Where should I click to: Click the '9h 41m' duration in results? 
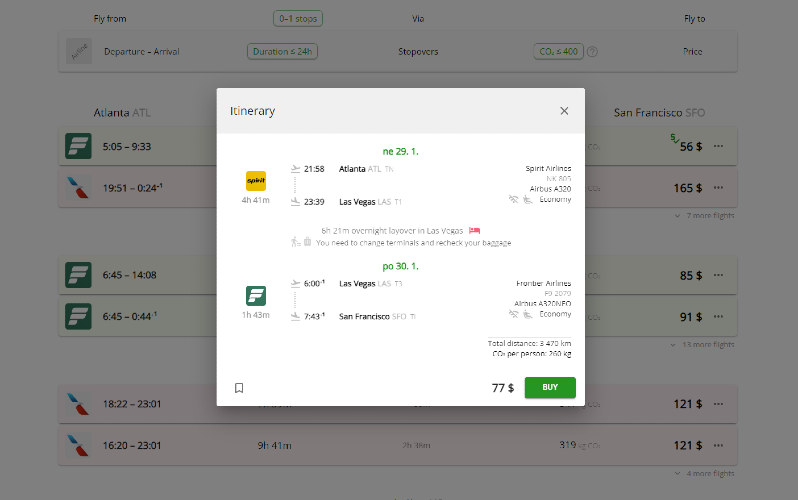tap(274, 446)
